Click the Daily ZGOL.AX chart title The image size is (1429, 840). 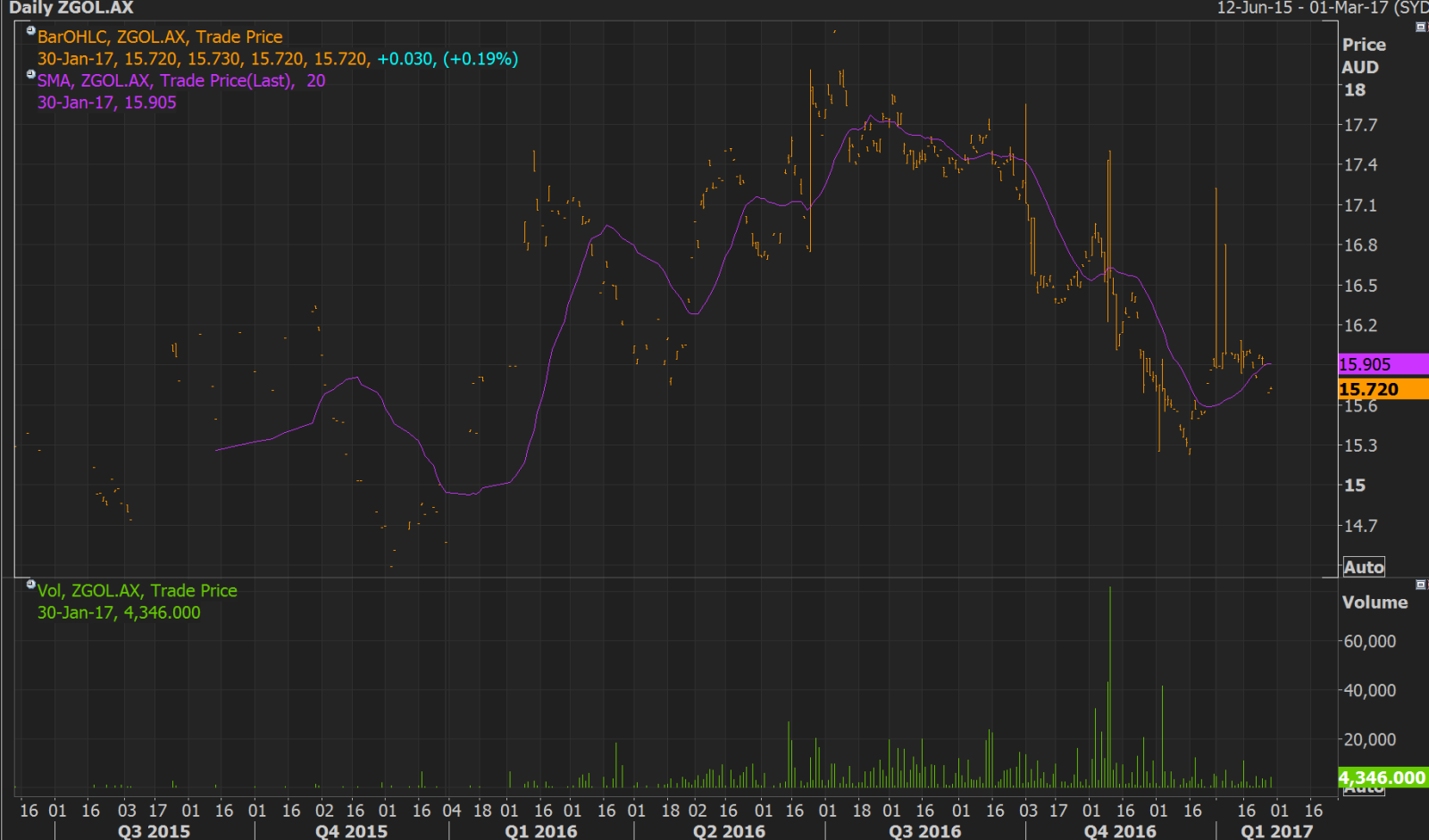pos(71,8)
